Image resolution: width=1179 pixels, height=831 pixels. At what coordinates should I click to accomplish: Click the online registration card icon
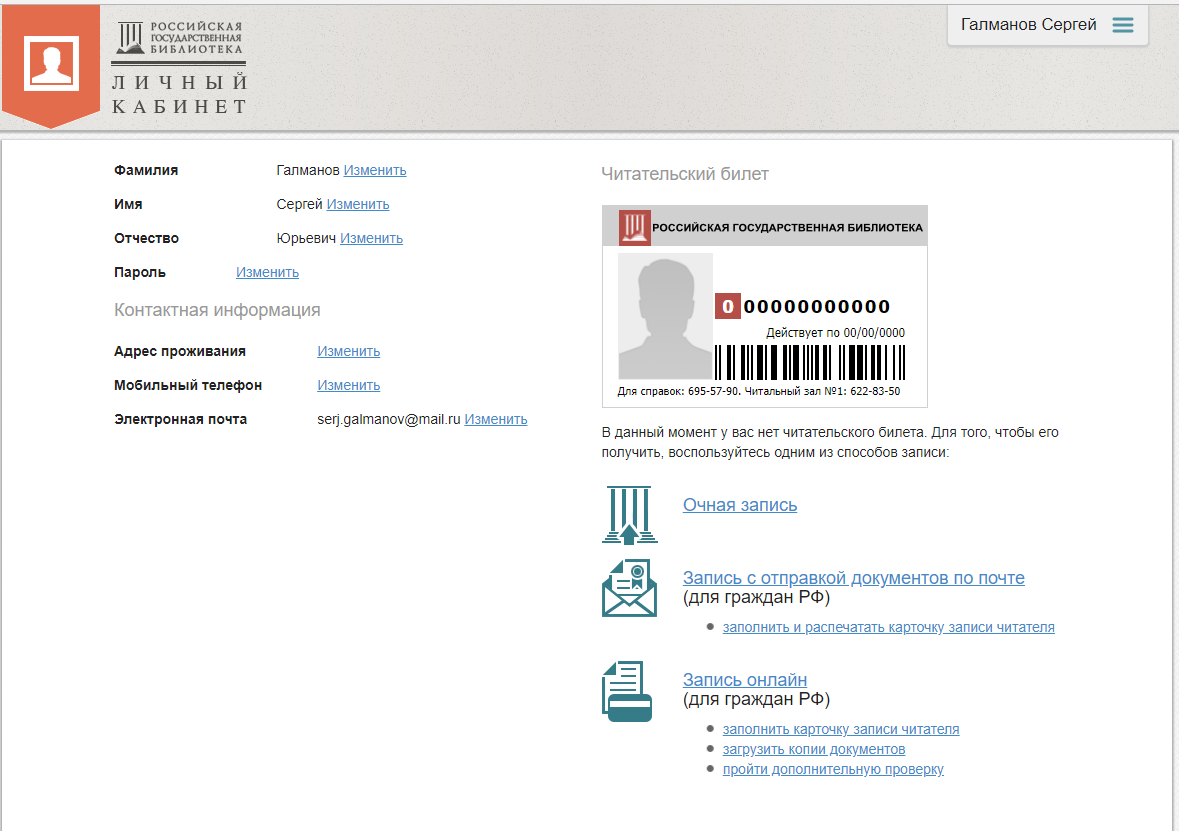[627, 691]
